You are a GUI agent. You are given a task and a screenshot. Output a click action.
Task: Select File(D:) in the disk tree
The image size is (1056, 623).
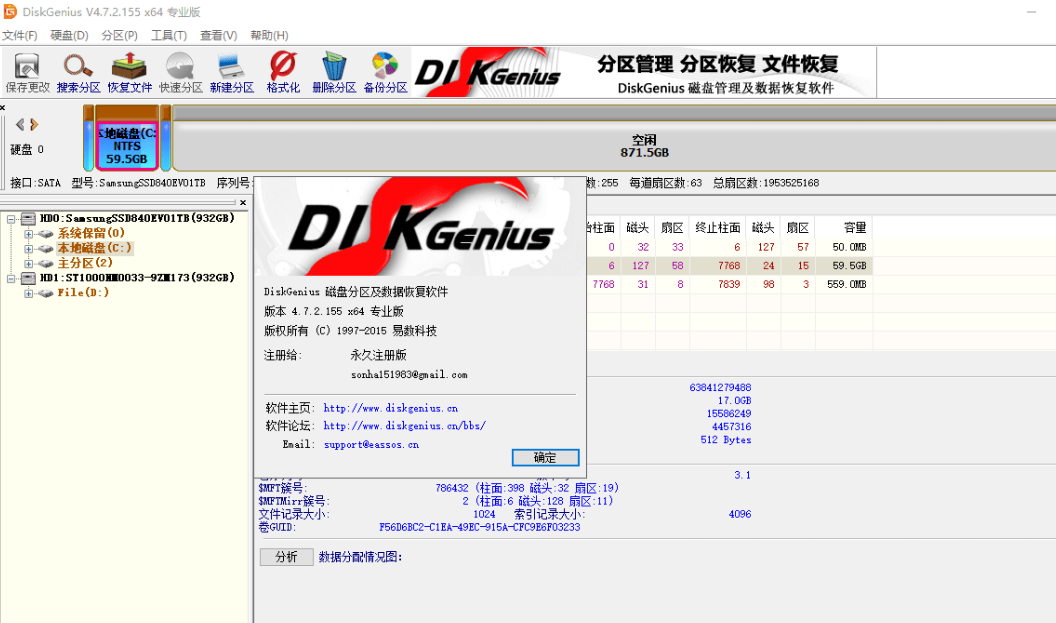(x=83, y=292)
